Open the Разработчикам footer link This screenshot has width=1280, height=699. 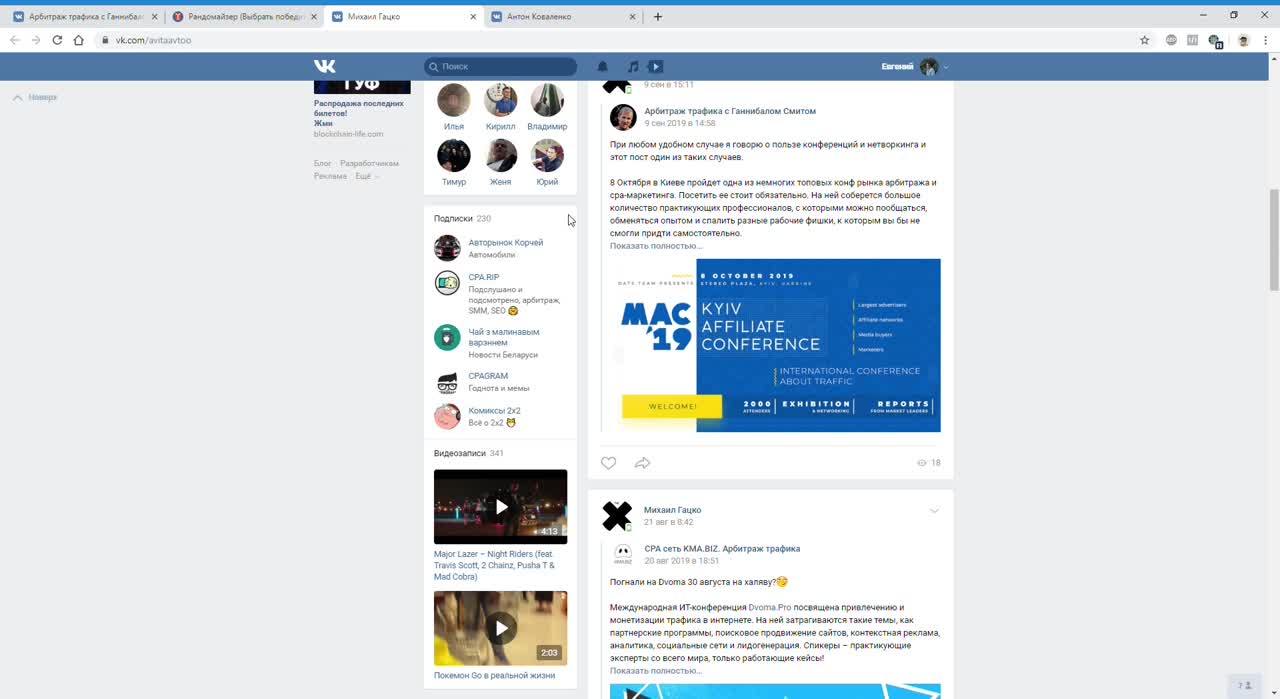click(369, 163)
